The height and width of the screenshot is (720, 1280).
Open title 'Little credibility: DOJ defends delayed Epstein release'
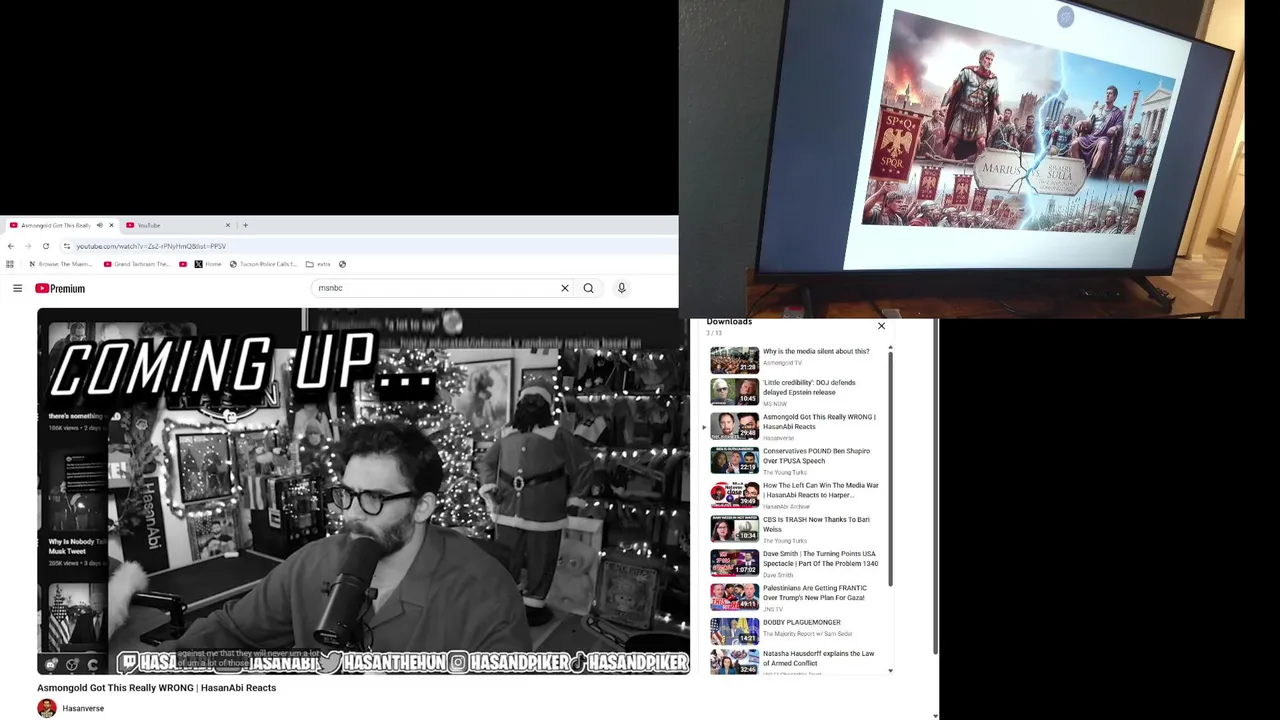click(x=809, y=387)
